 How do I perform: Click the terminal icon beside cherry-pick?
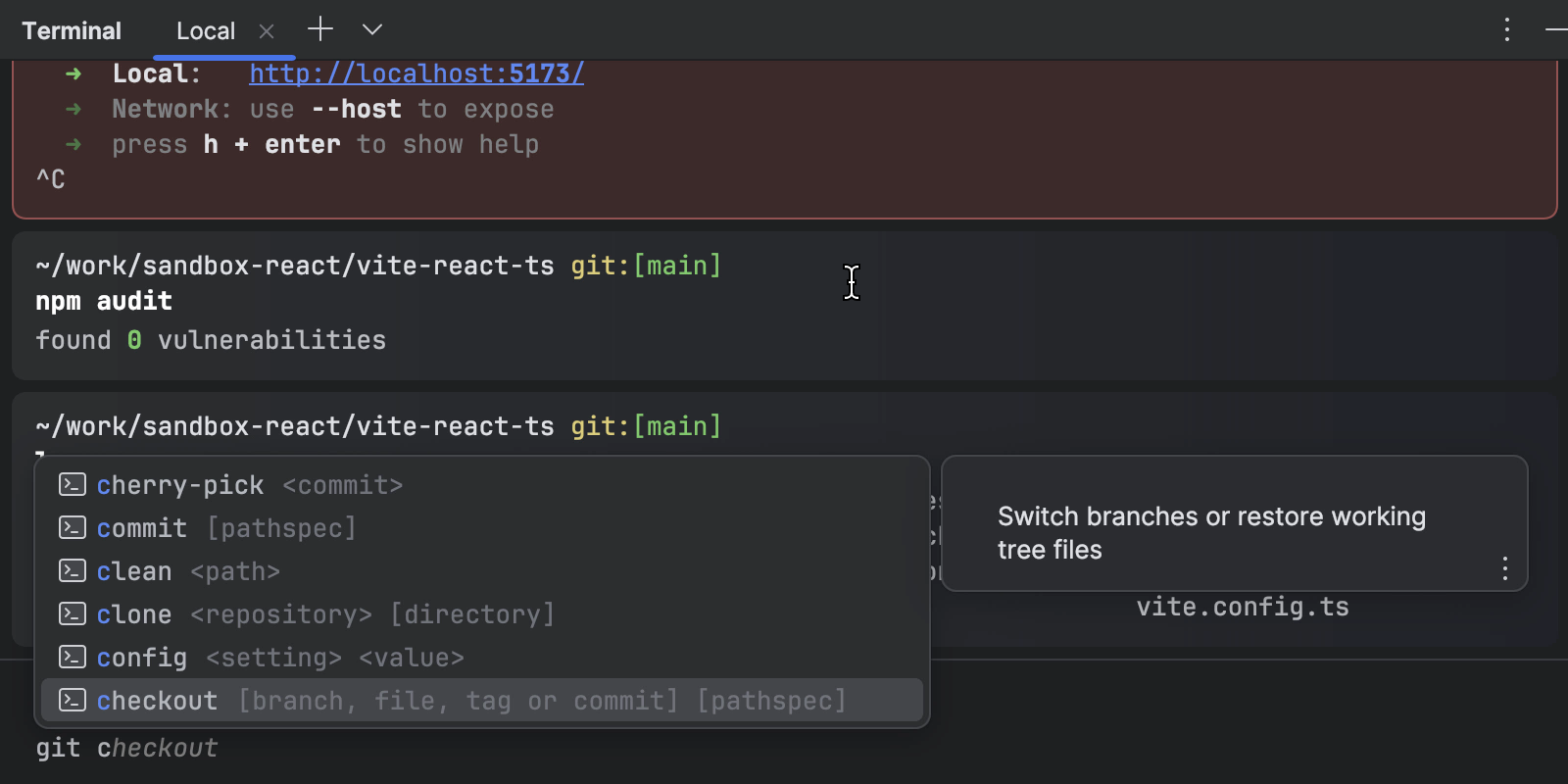click(73, 484)
